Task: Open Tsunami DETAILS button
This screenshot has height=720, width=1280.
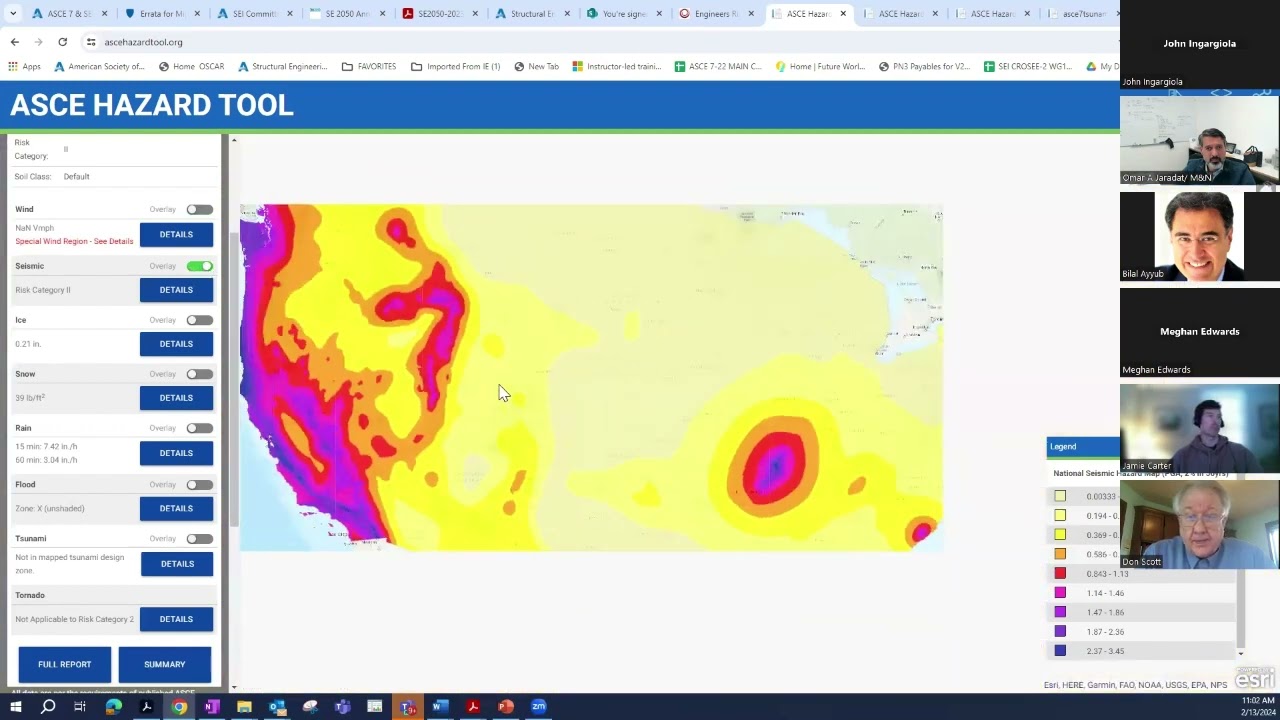Action: click(177, 564)
